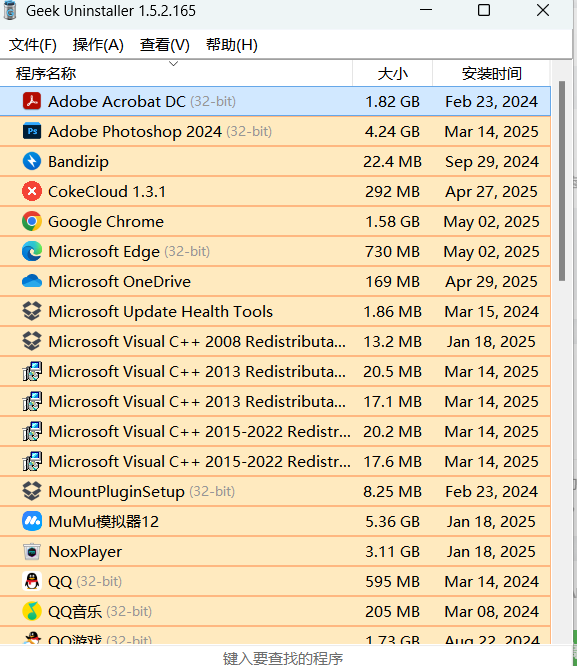Click the 1.58 GB size of Chrome
Screen dimensions: 577x666
tap(393, 221)
